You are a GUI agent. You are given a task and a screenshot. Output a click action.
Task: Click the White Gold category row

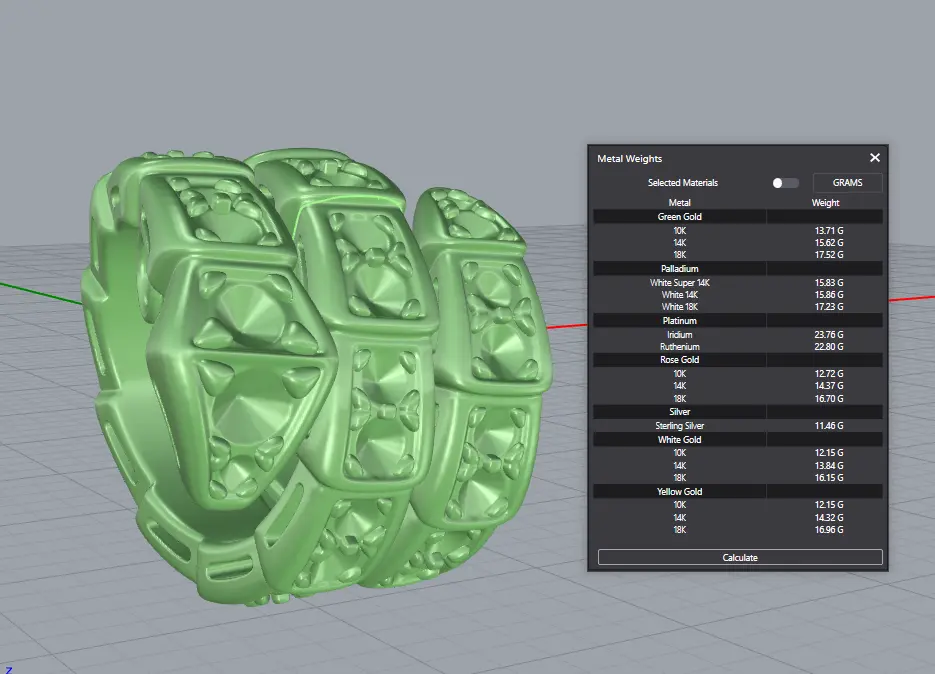tap(680, 439)
